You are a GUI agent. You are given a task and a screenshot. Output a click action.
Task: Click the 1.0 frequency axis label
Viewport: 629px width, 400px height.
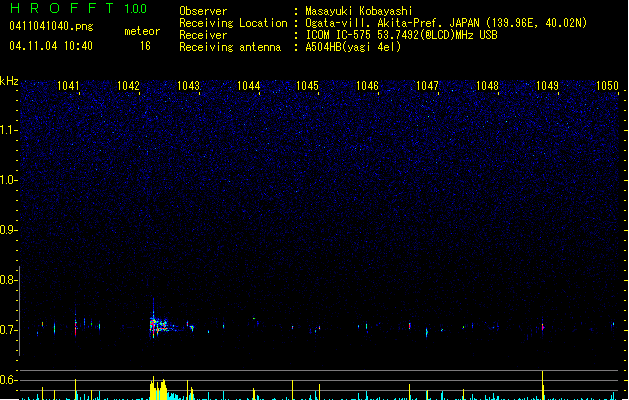coord(8,180)
